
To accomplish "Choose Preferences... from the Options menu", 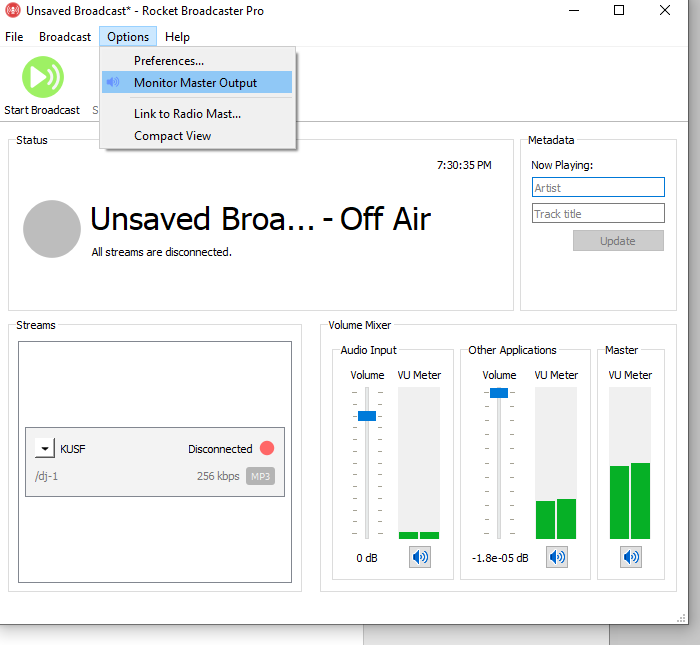I will pyautogui.click(x=197, y=61).
